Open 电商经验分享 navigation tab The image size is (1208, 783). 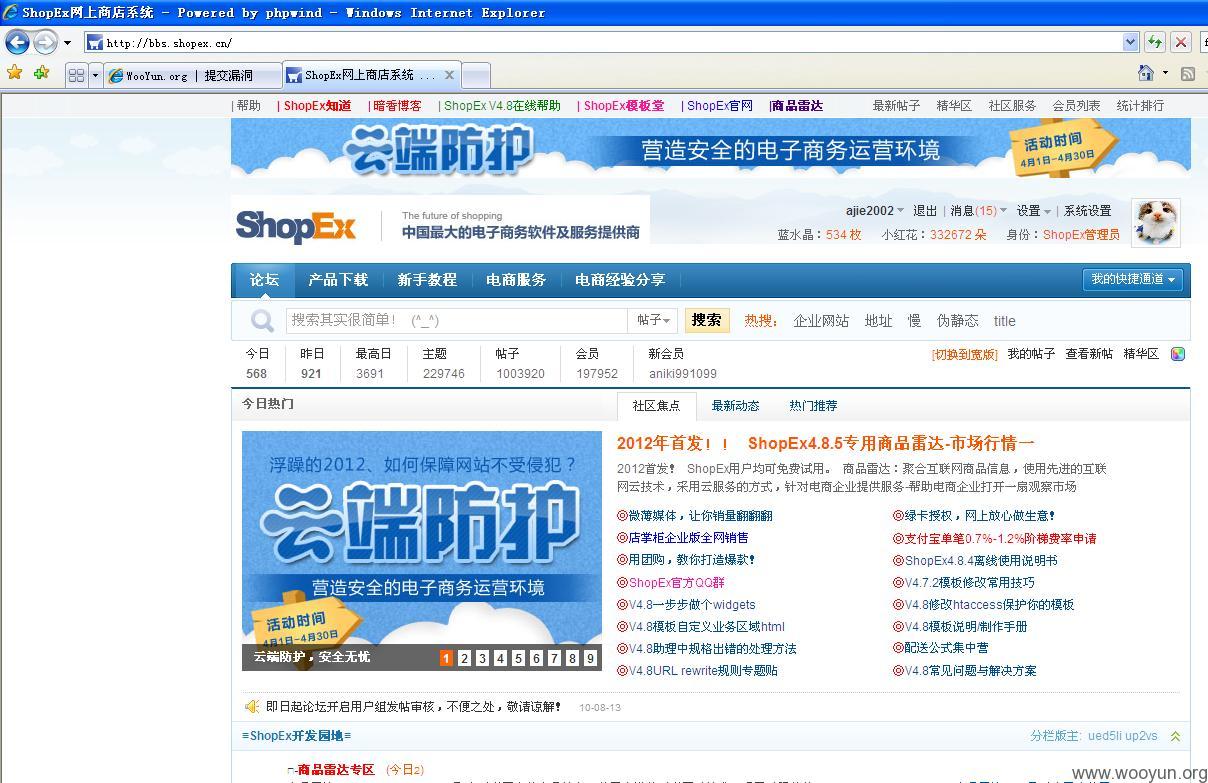tap(620, 280)
